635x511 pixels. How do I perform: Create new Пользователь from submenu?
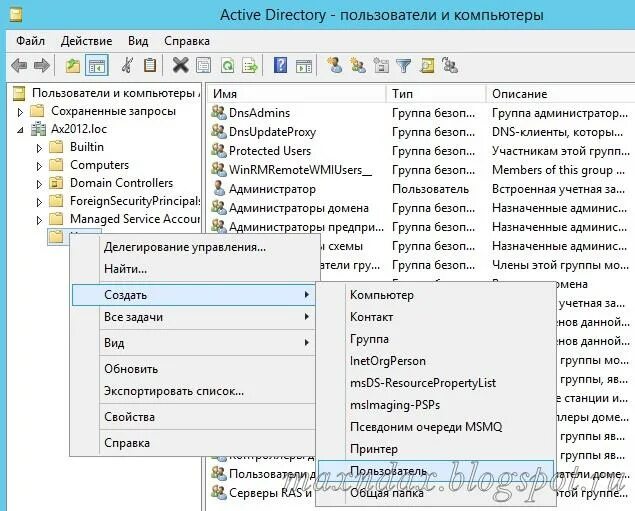[x=436, y=471]
